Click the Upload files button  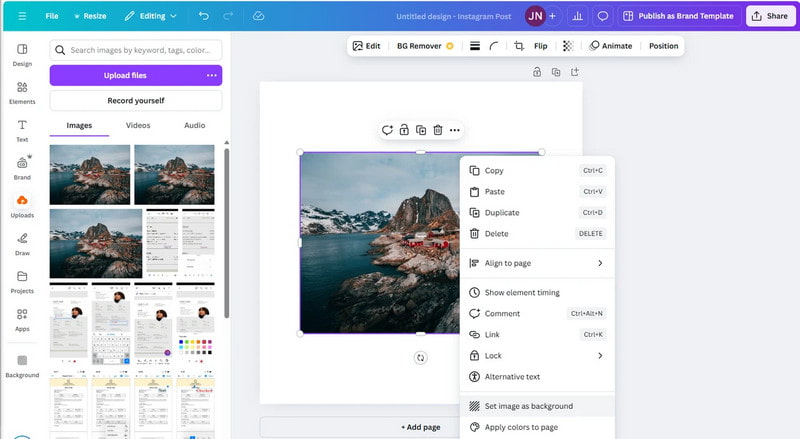coord(125,75)
